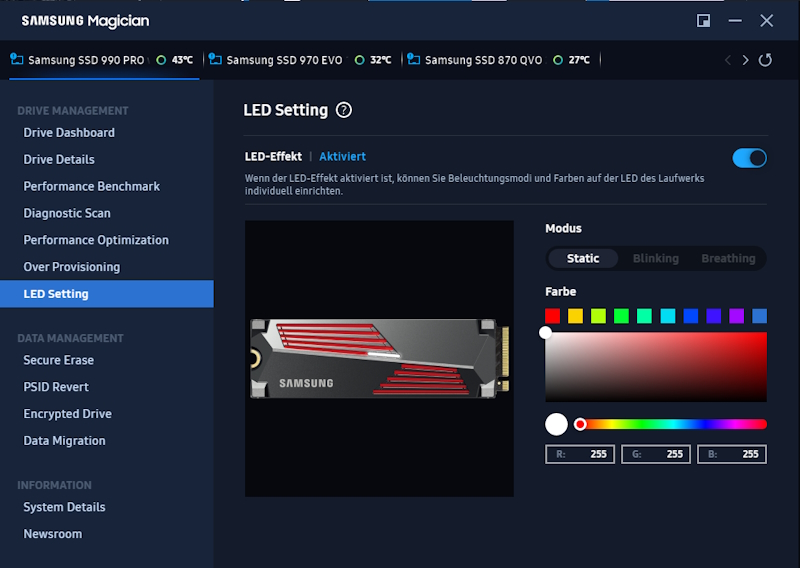Click the mini-mode window icon in title bar
This screenshot has width=800, height=568.
pos(704,20)
